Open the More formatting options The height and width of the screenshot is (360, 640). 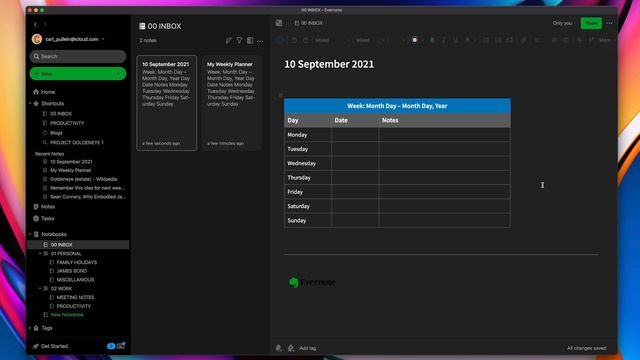click(x=607, y=40)
